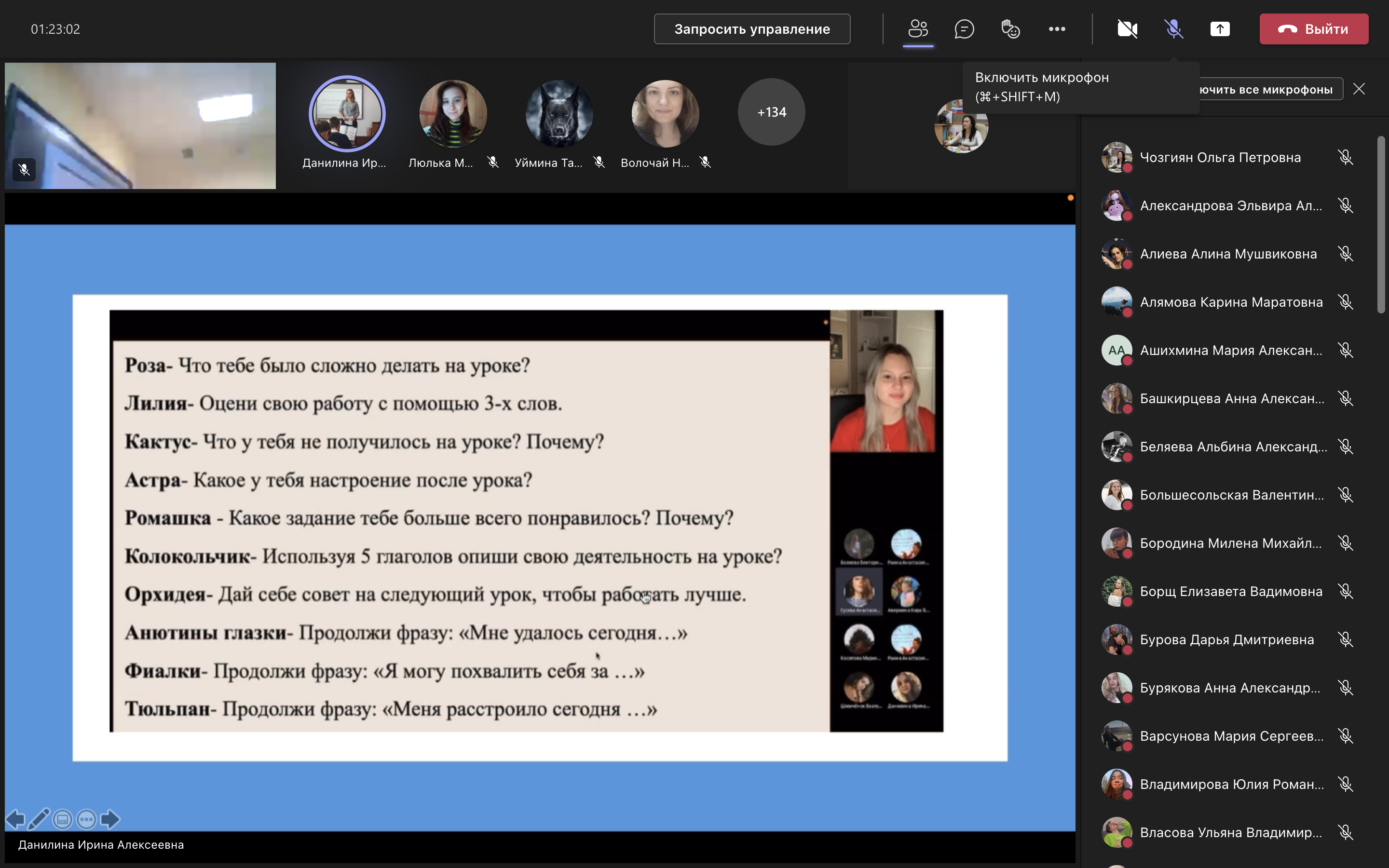Click the share content icon
Viewport: 1389px width, 868px height.
tap(1220, 29)
